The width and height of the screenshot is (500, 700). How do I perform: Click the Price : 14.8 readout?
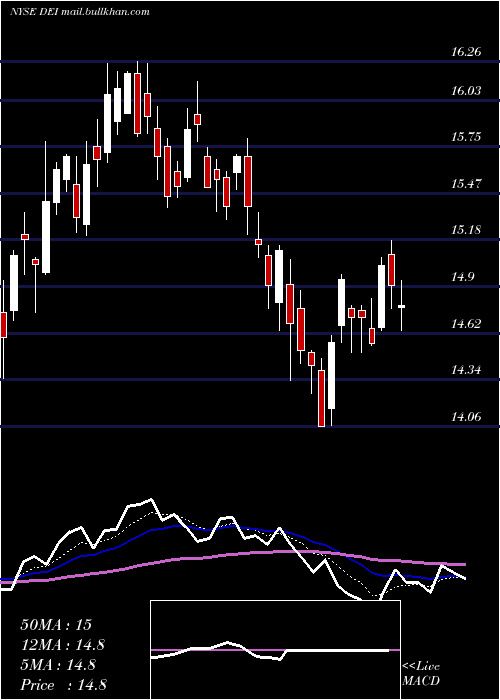click(x=63, y=685)
